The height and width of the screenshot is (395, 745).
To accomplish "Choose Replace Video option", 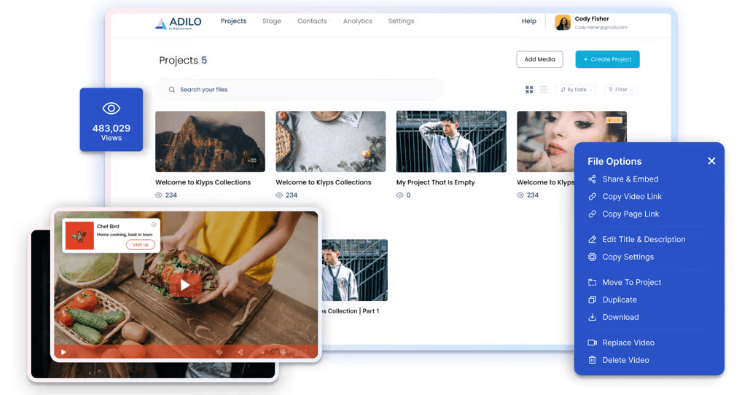I will pos(621,343).
